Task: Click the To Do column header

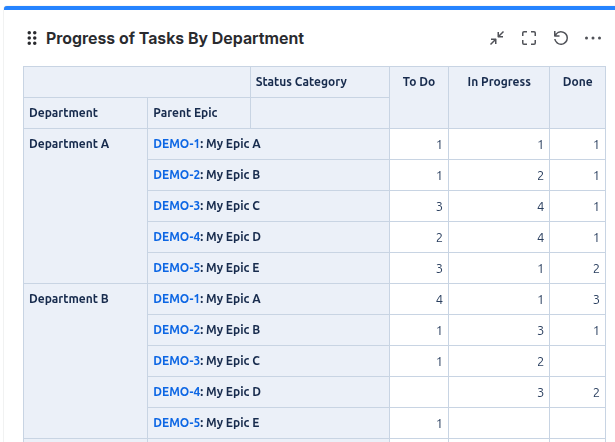Action: pyautogui.click(x=418, y=82)
